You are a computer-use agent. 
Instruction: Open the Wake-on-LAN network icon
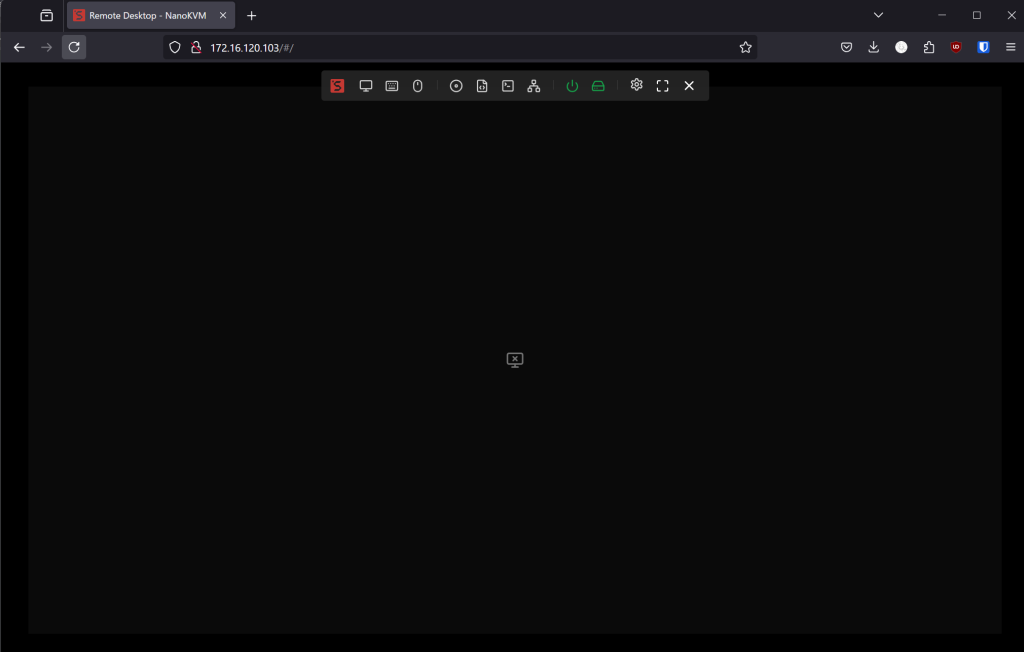click(x=534, y=86)
